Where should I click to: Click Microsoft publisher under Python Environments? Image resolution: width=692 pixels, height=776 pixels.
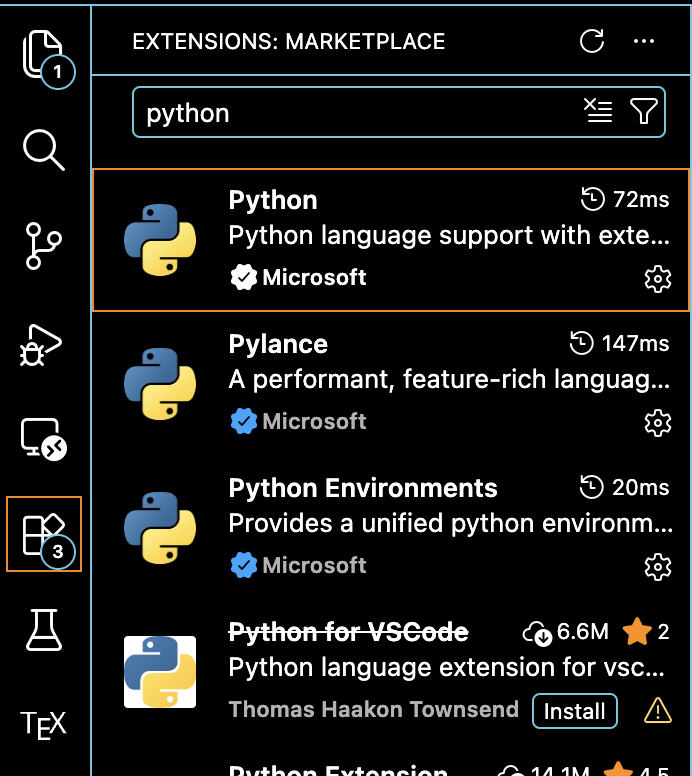click(314, 566)
